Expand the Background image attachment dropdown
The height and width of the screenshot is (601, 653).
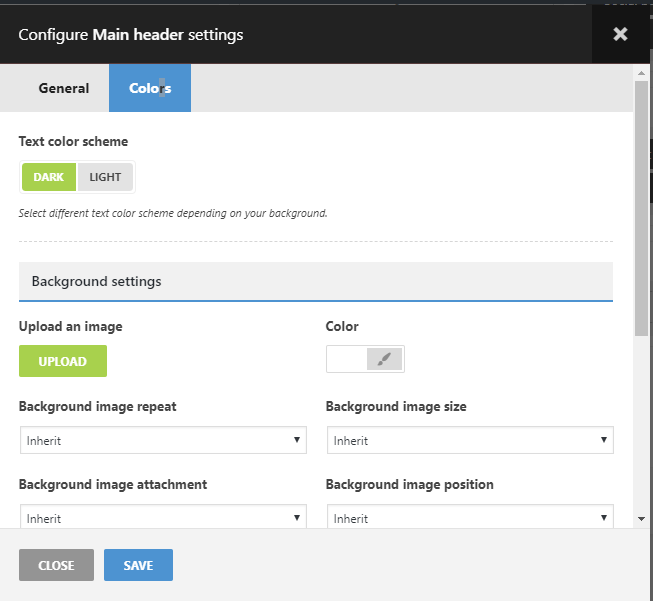[x=163, y=518]
